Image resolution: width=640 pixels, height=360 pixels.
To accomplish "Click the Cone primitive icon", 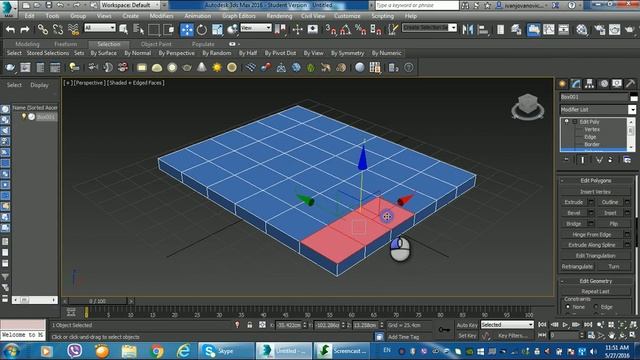I will (202, 68).
